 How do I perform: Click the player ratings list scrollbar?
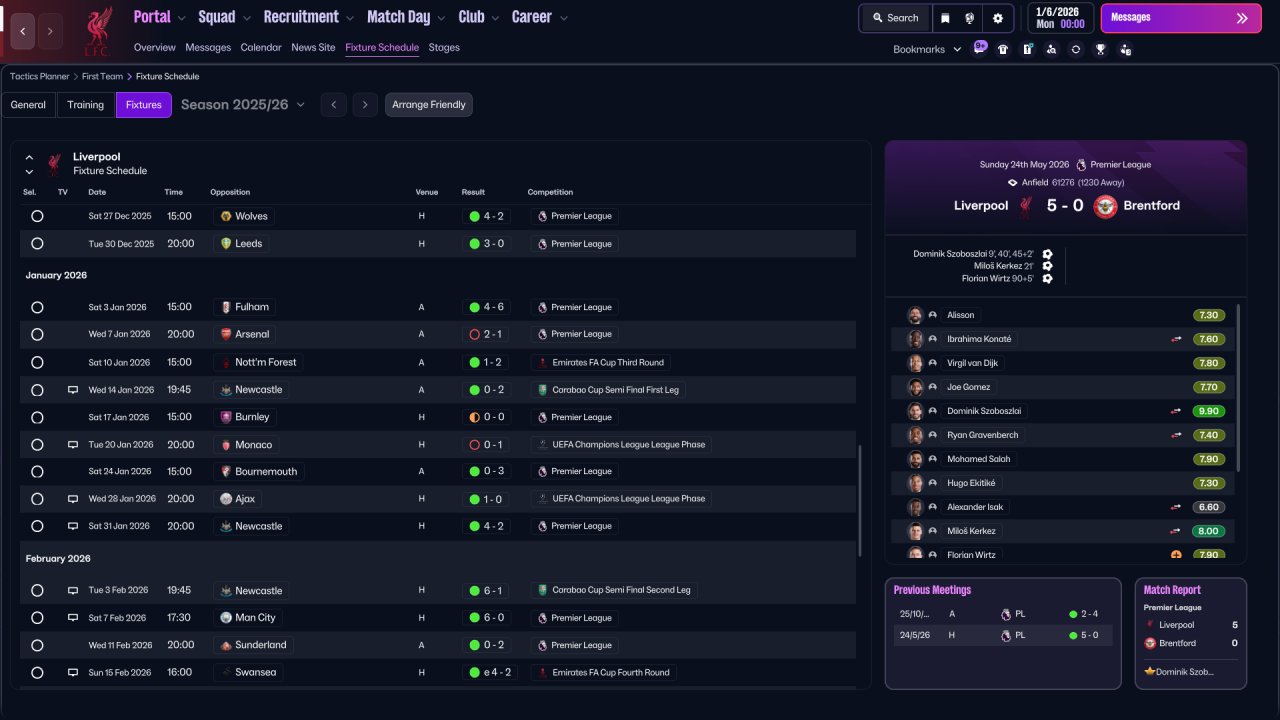point(1239,388)
